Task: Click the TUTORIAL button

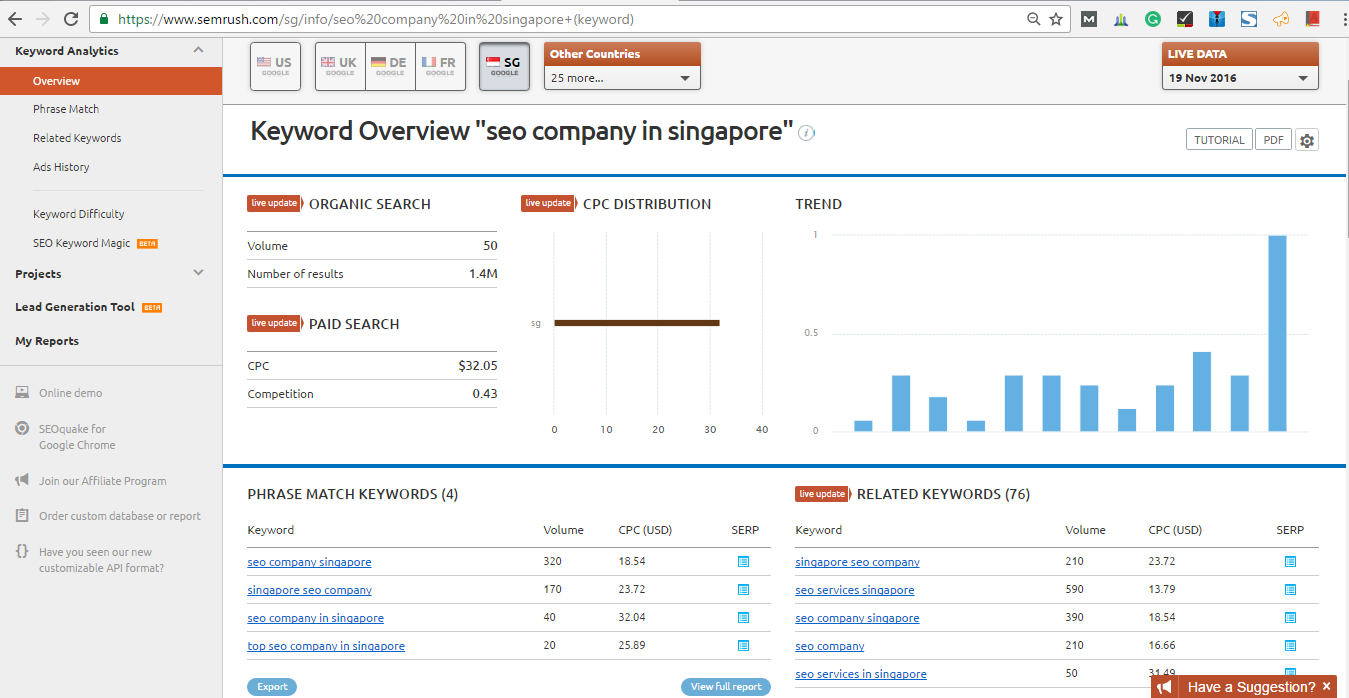Action: pyautogui.click(x=1219, y=140)
